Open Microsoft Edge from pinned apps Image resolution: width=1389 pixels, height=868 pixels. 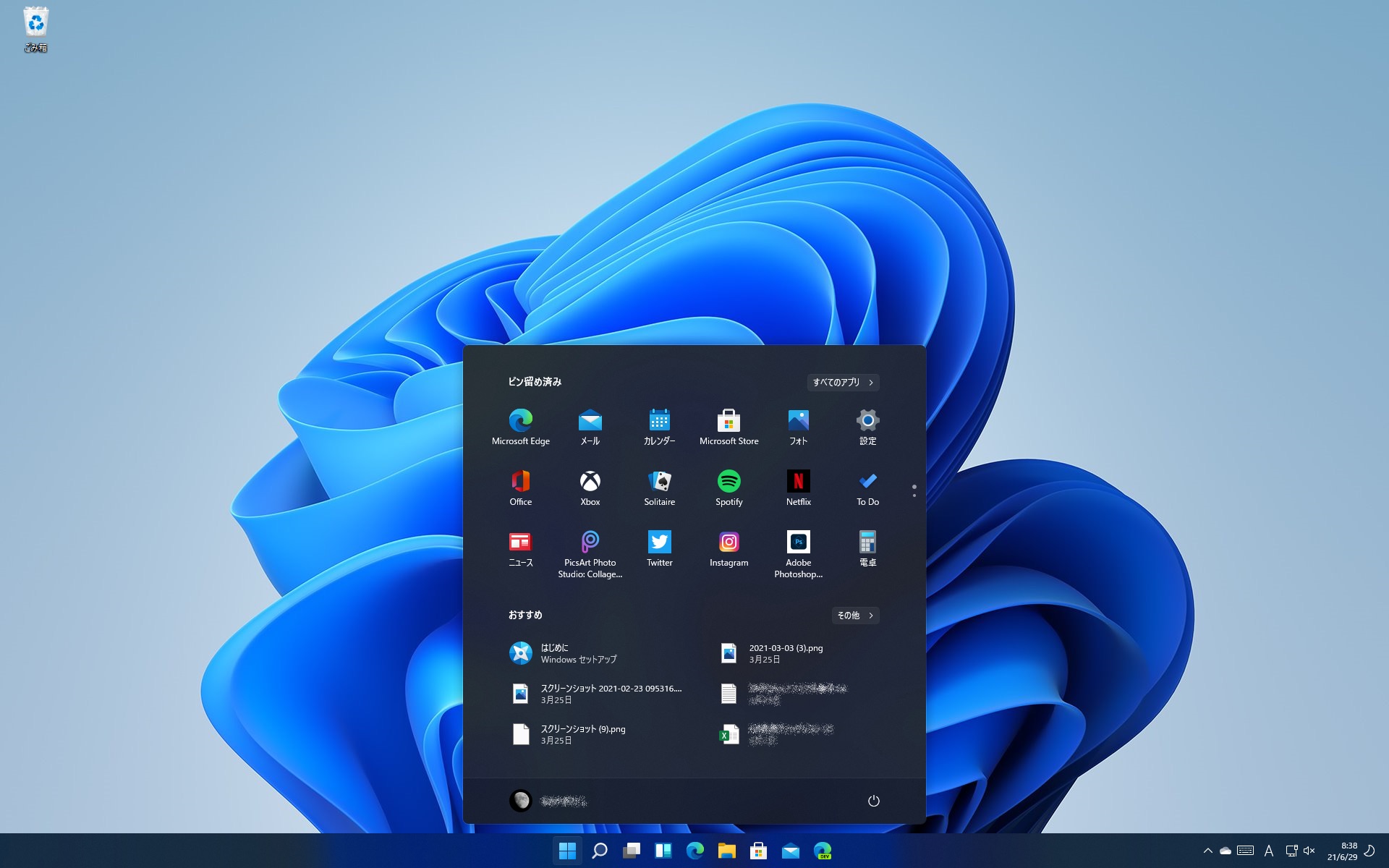(520, 427)
